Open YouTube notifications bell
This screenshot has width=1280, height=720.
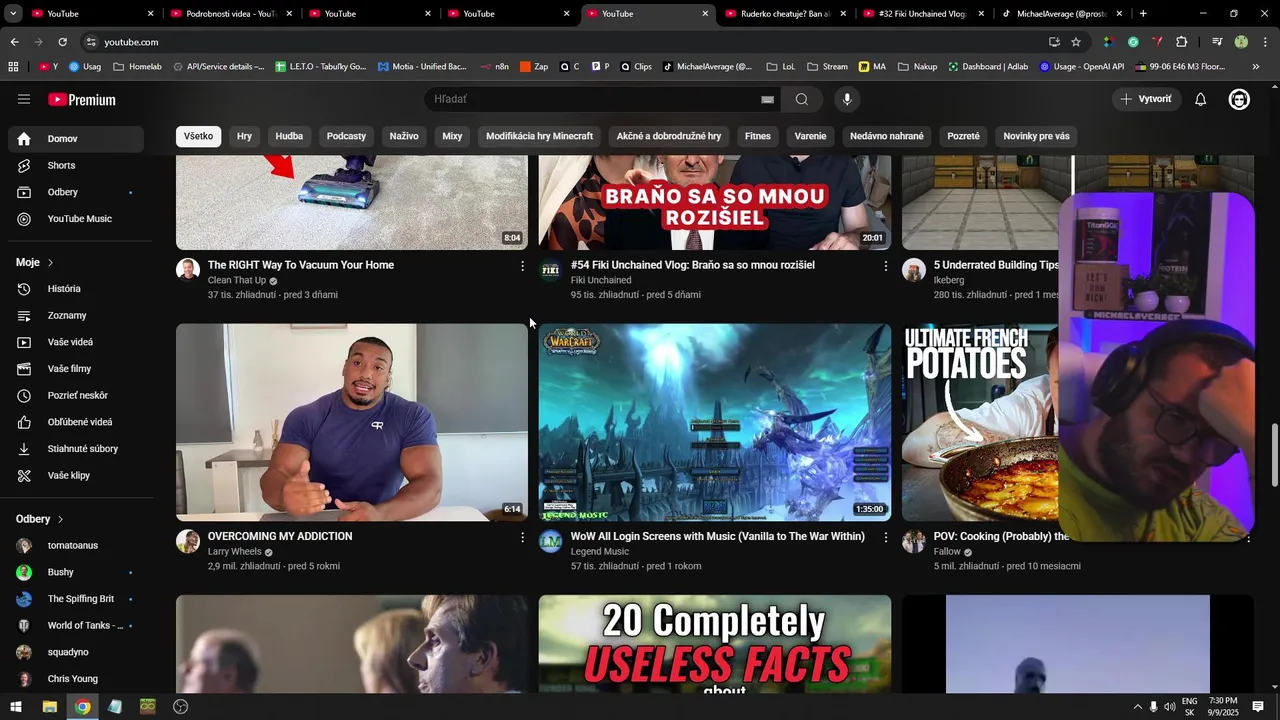coord(1201,99)
